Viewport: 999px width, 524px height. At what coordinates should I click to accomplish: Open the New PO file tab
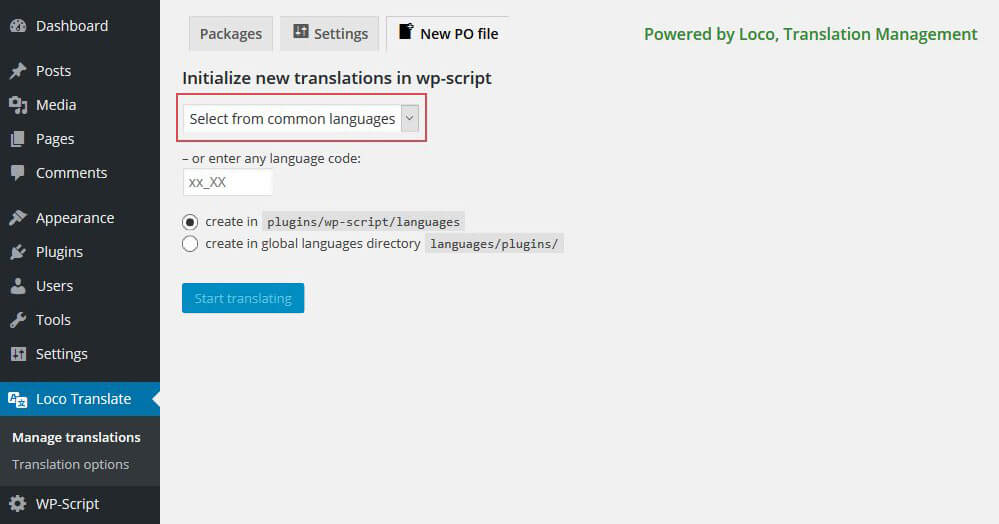click(448, 34)
